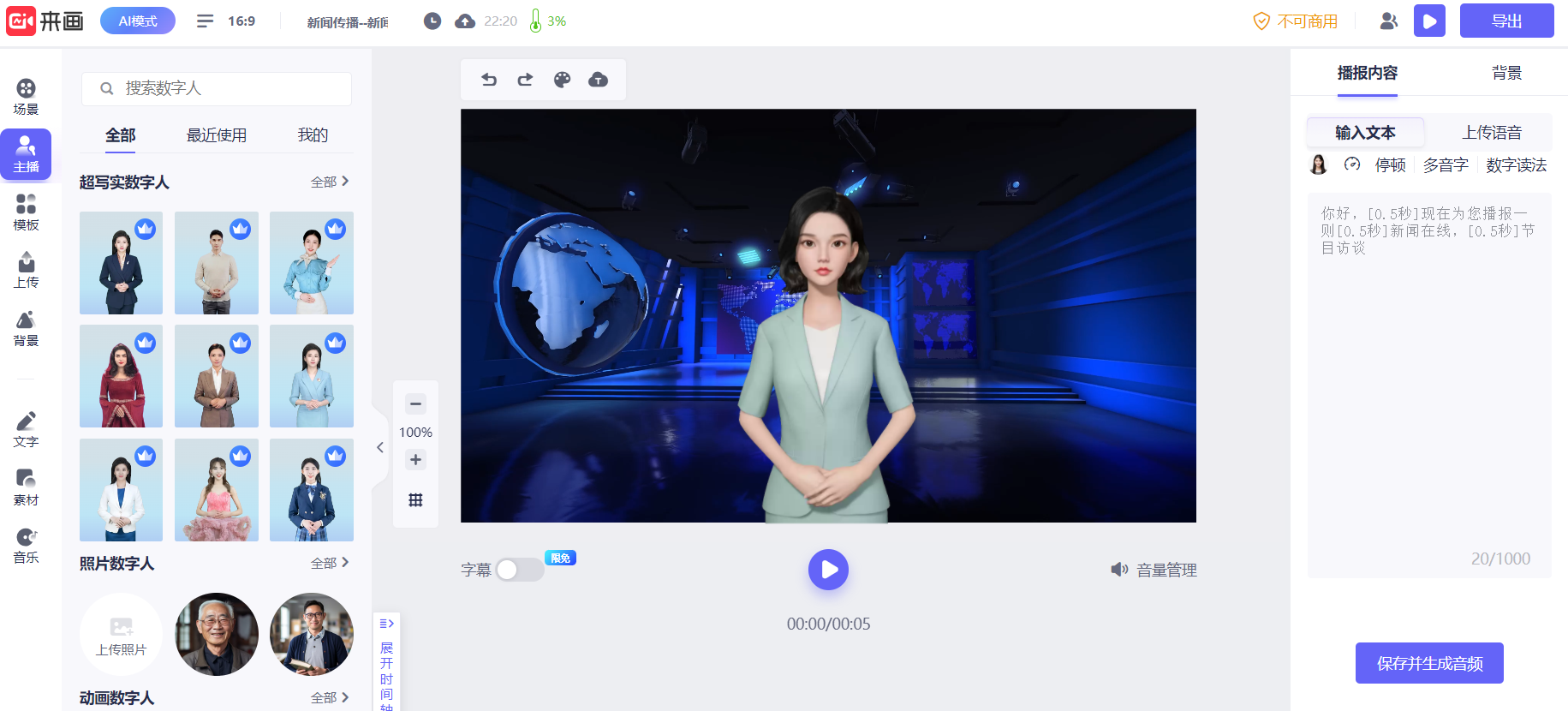This screenshot has width=1568, height=711.
Task: Collapse the left panel with arrow
Action: click(x=380, y=447)
